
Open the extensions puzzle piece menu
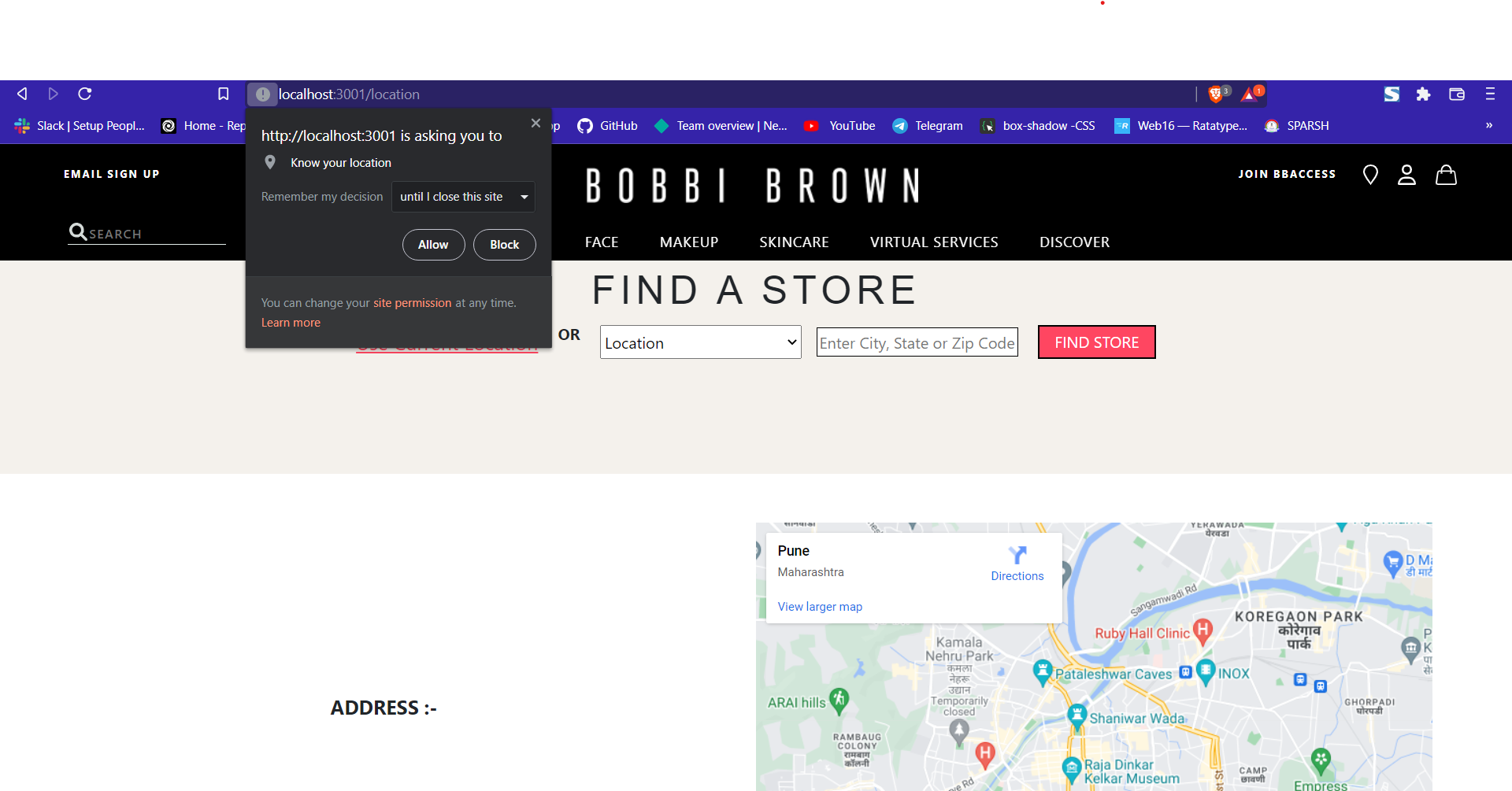(x=1423, y=94)
